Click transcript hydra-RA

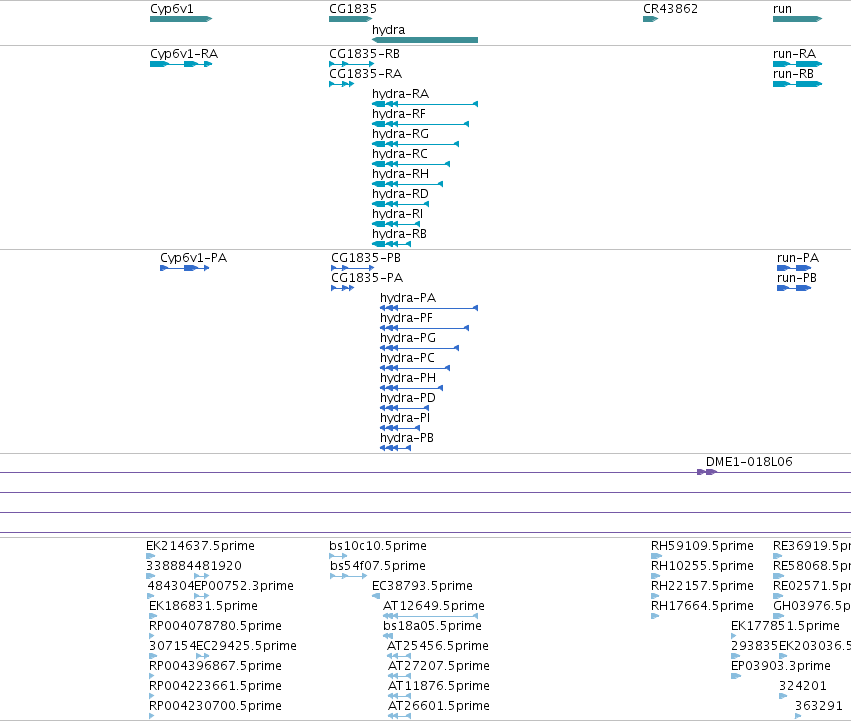tap(425, 104)
